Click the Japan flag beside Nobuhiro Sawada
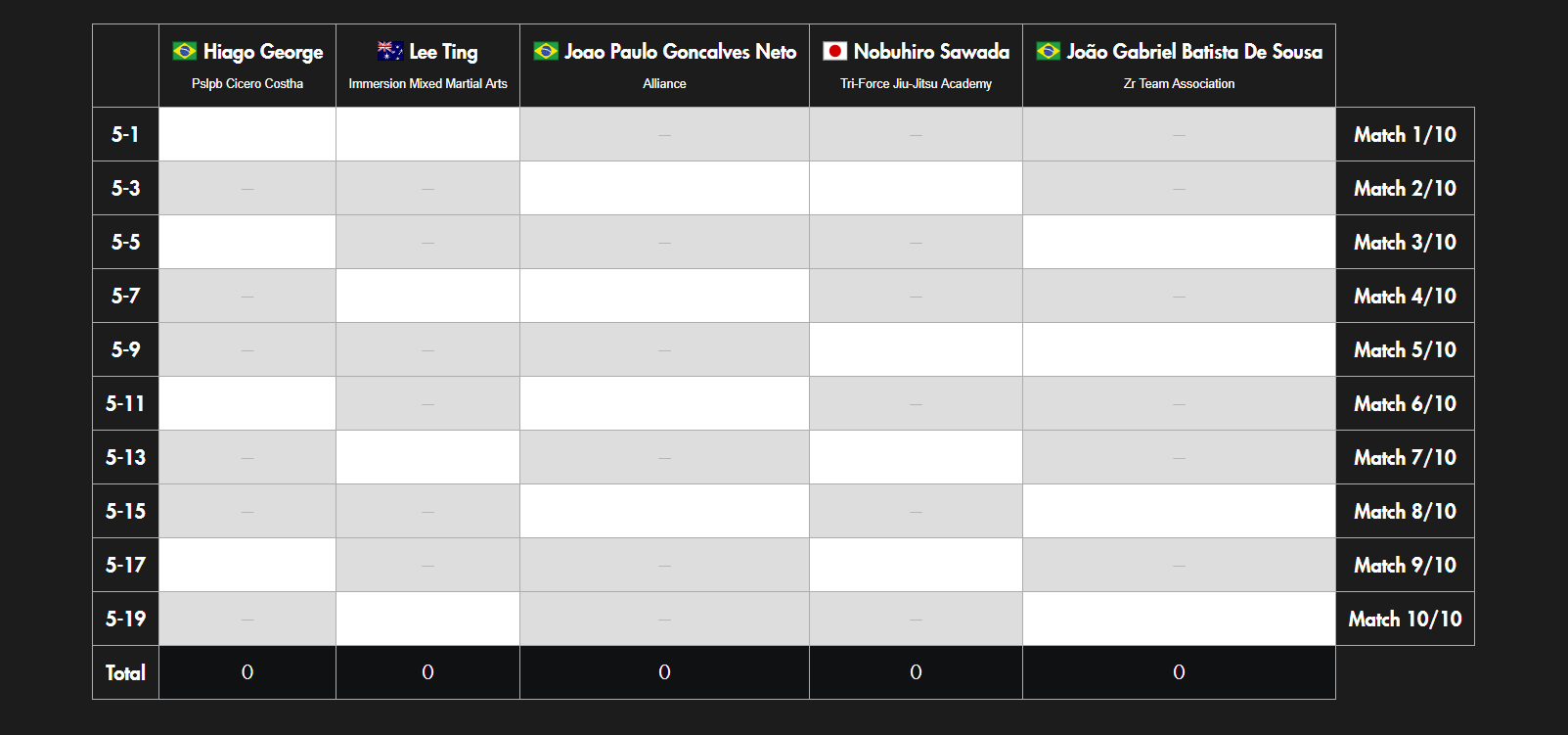This screenshot has height=735, width=1568. (834, 51)
